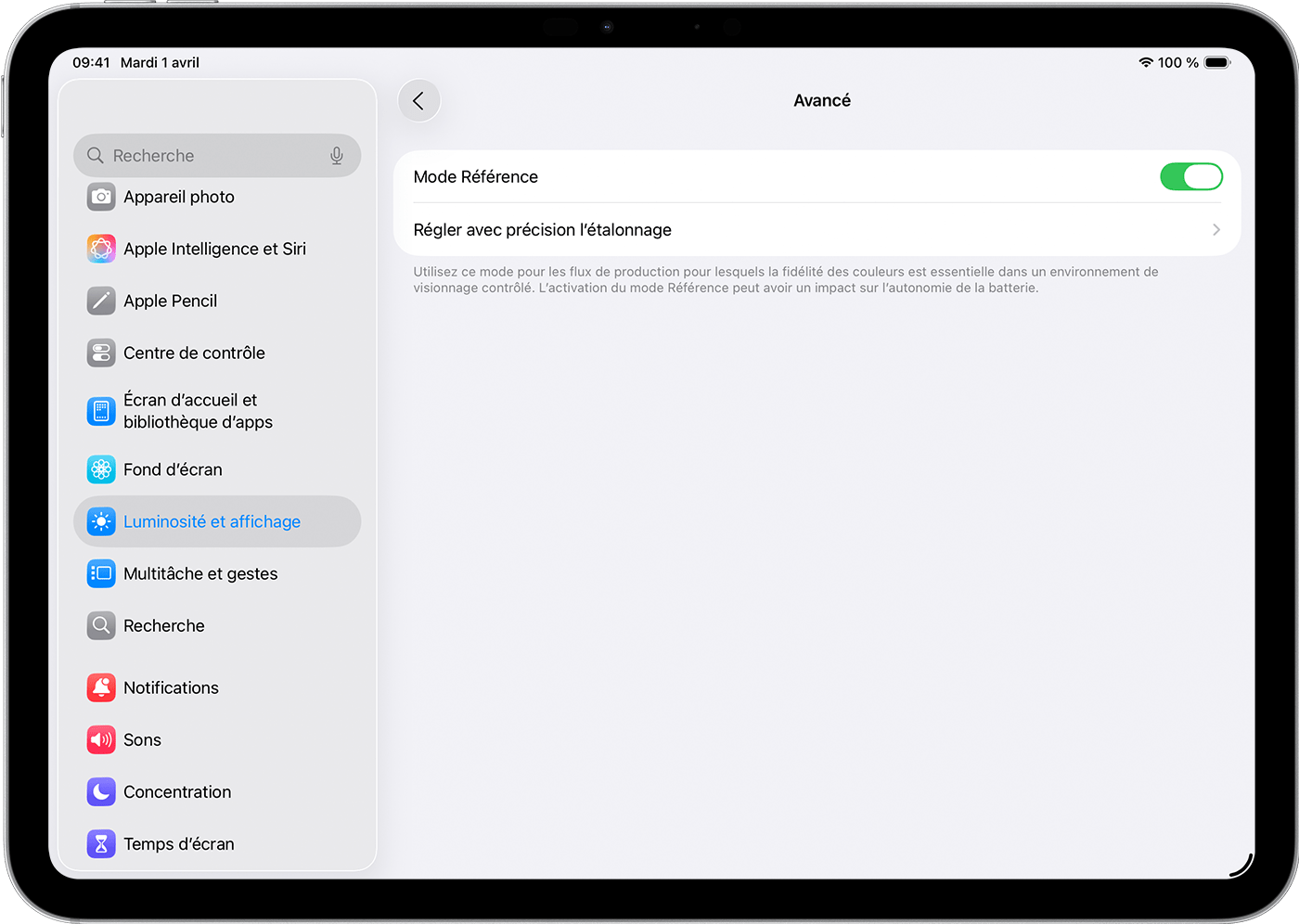
Task: Tap the Appareil photo camera icon
Action: (101, 197)
